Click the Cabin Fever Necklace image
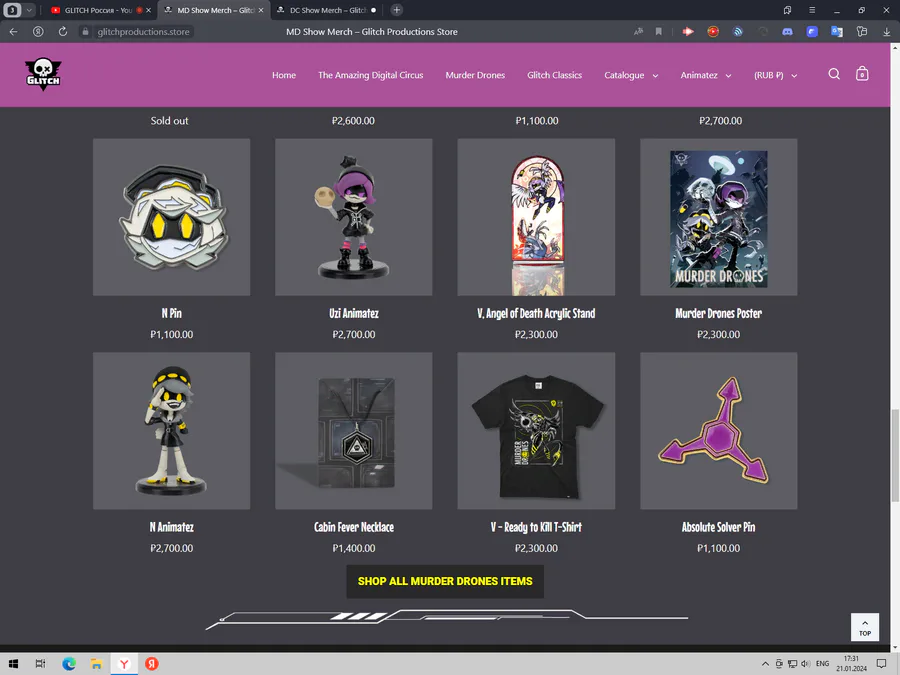Screen dimensions: 900x675 pos(354,430)
